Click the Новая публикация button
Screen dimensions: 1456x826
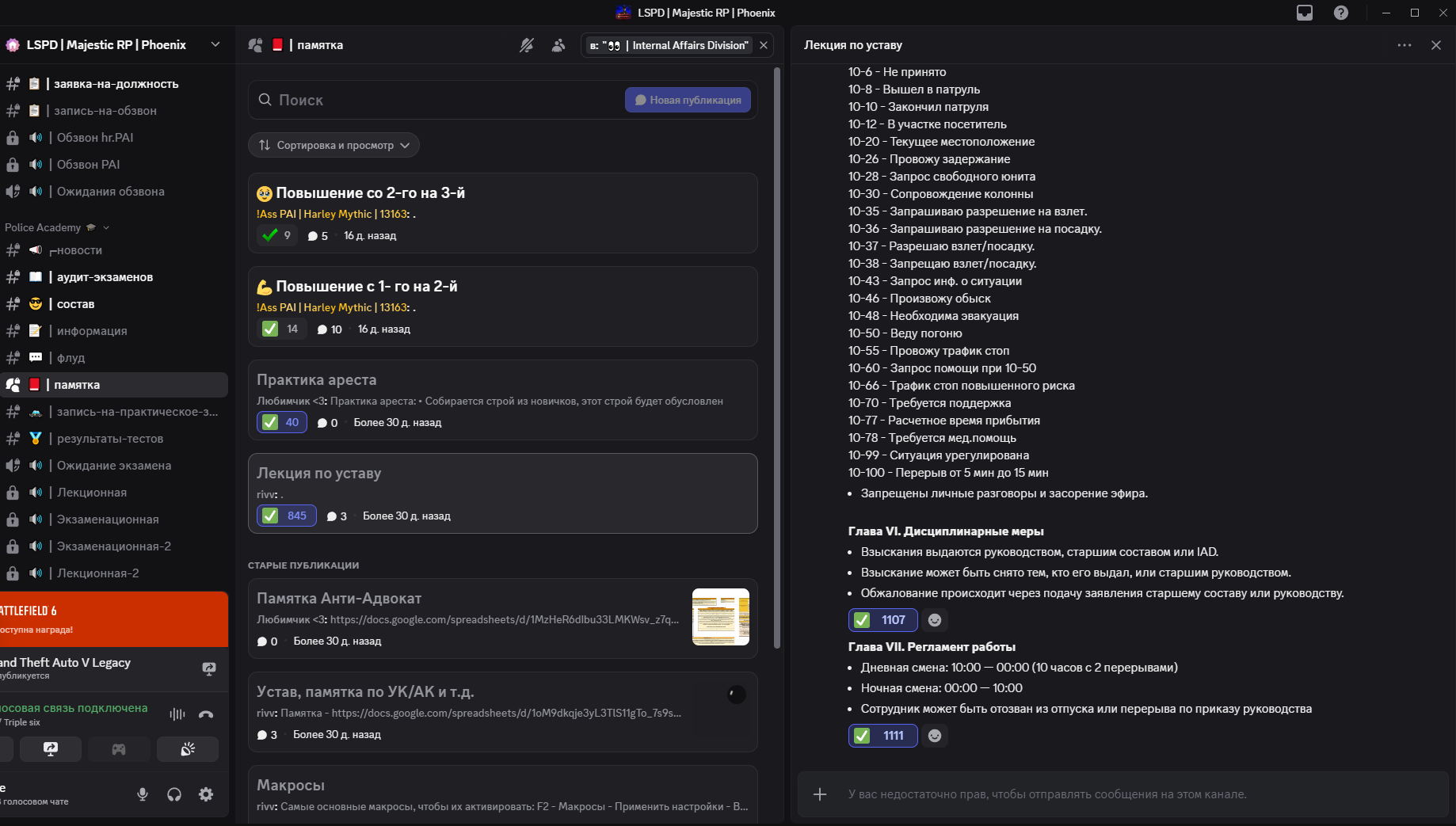[x=688, y=100]
